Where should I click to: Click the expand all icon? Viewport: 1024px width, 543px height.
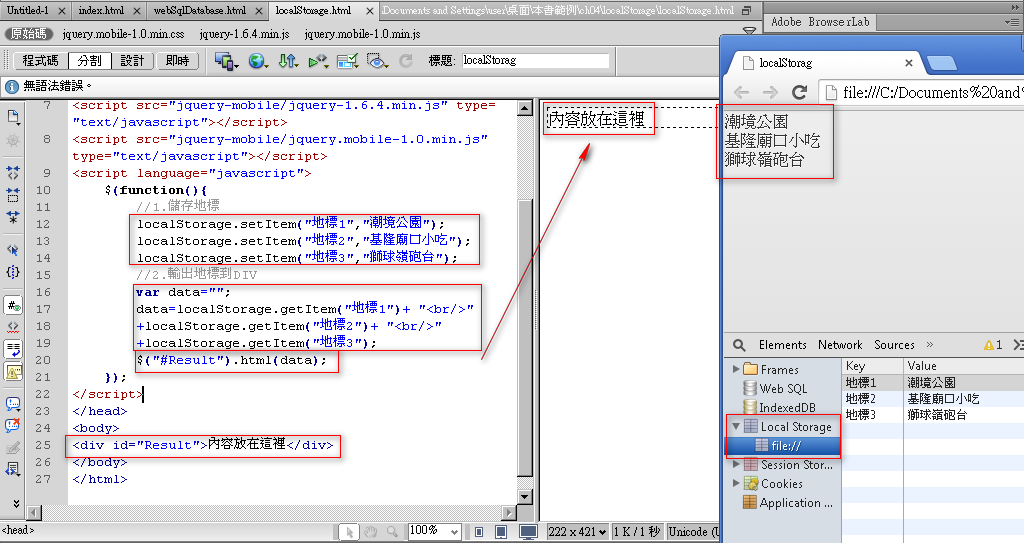tap(13, 217)
